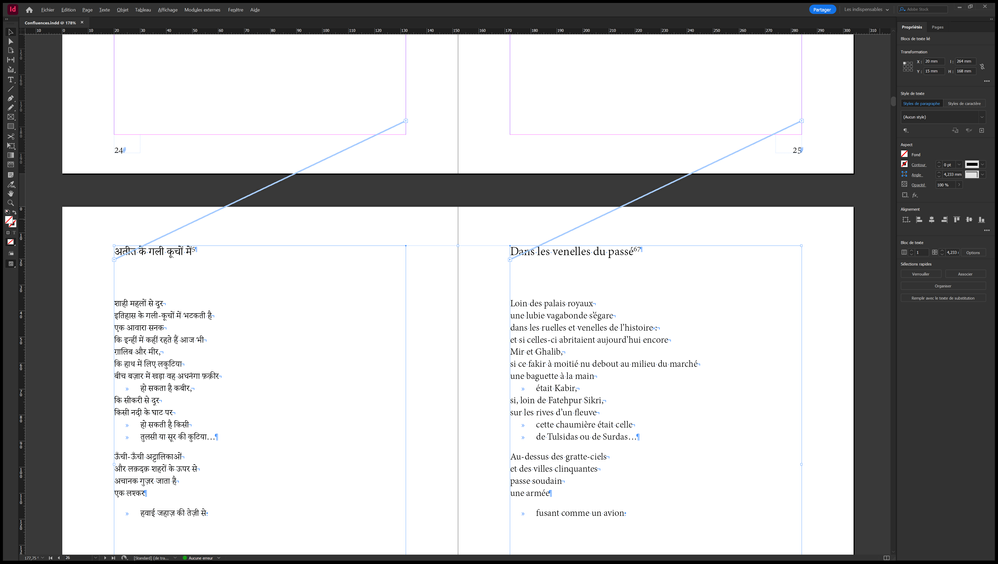Click the Associer button

[x=965, y=274]
